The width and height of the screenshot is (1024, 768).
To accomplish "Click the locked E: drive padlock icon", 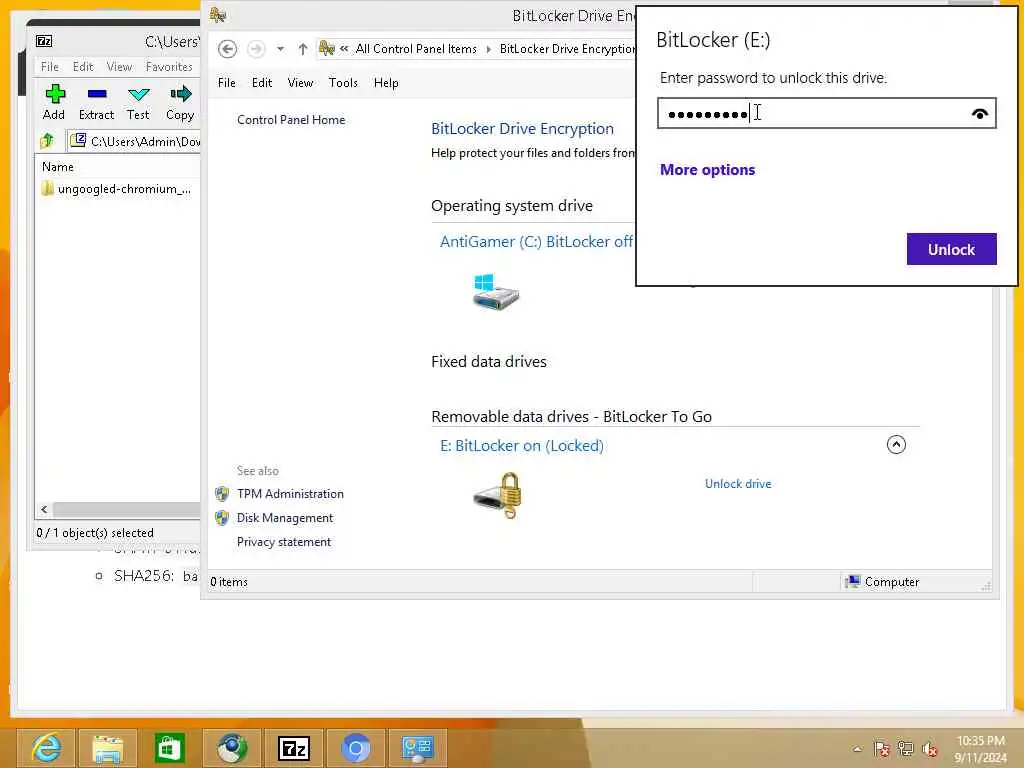I will click(x=498, y=496).
